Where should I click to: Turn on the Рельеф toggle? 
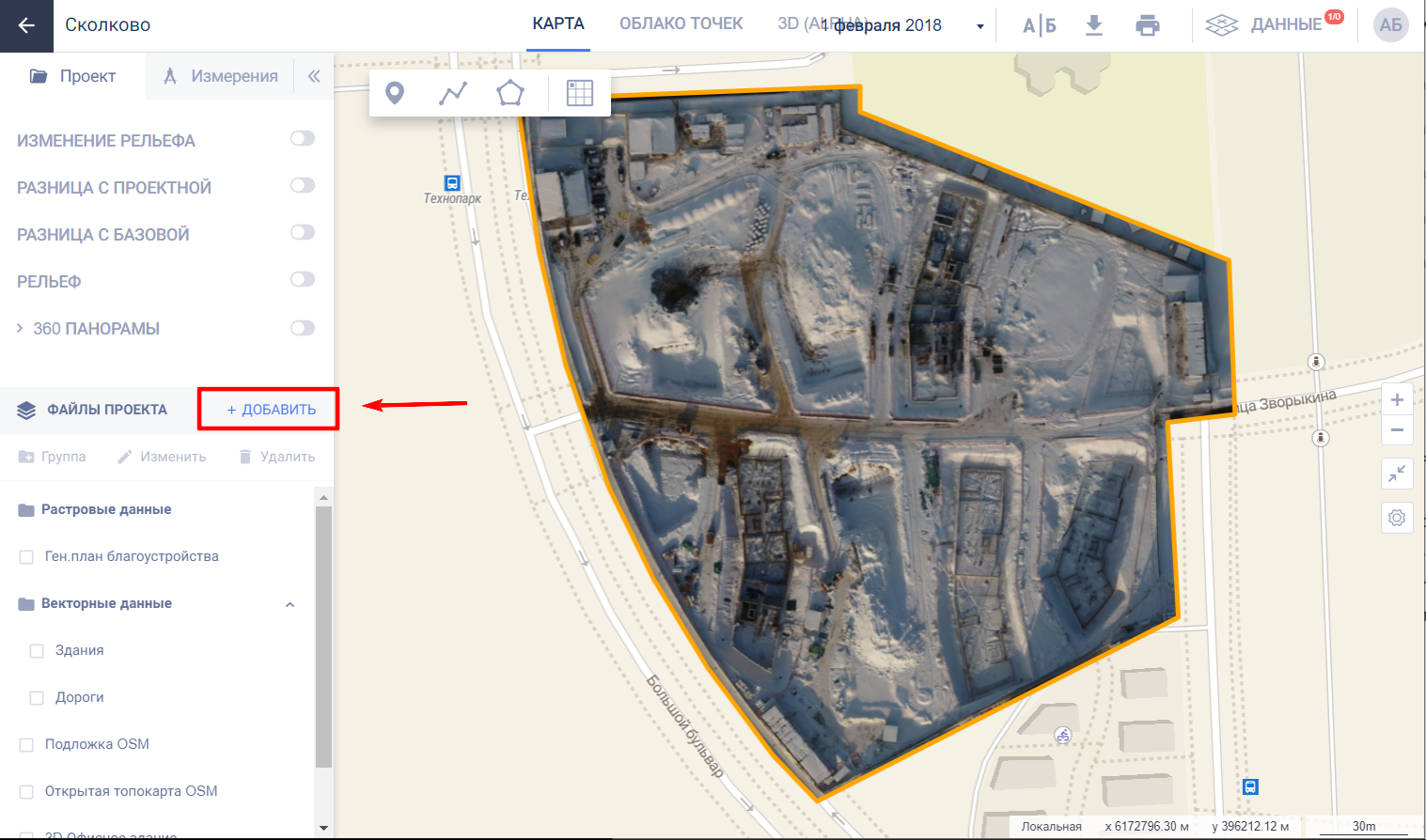(303, 280)
